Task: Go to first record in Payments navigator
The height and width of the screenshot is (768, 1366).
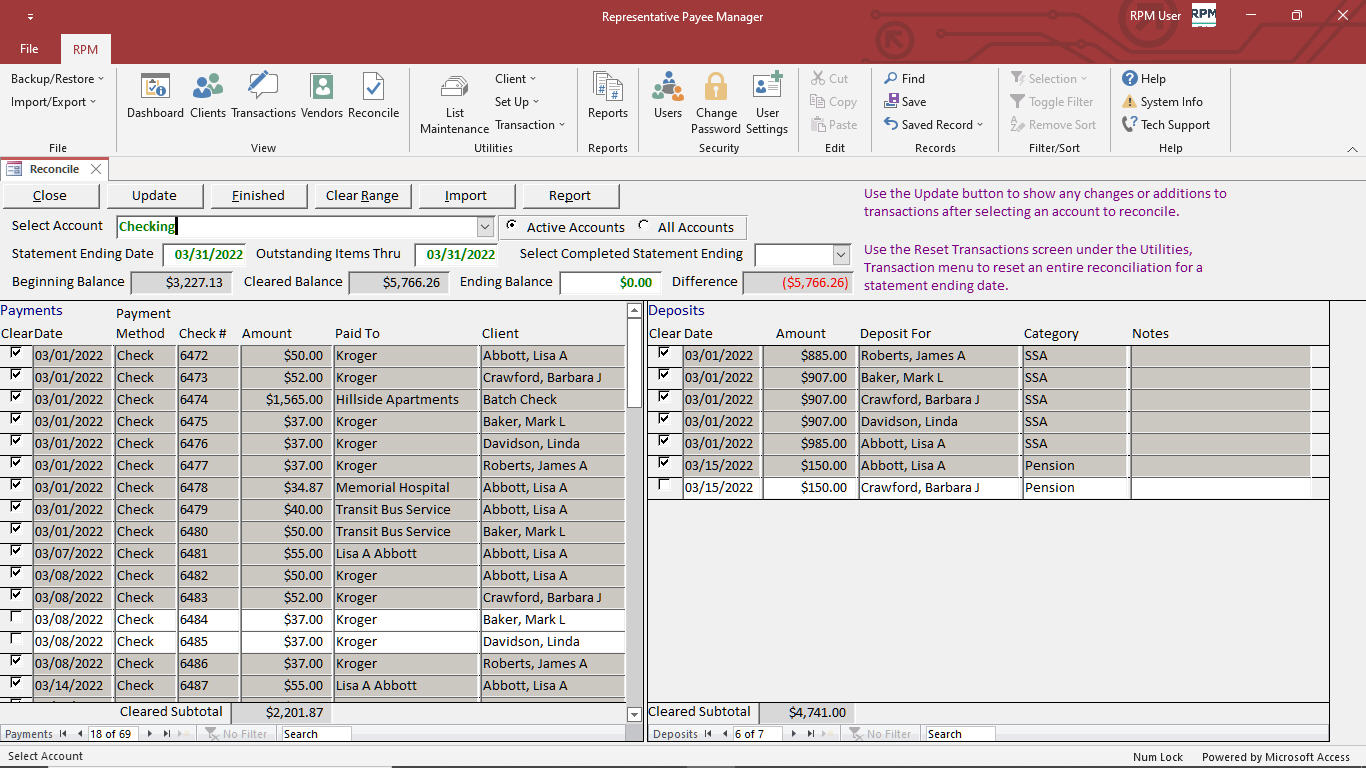Action: click(64, 734)
